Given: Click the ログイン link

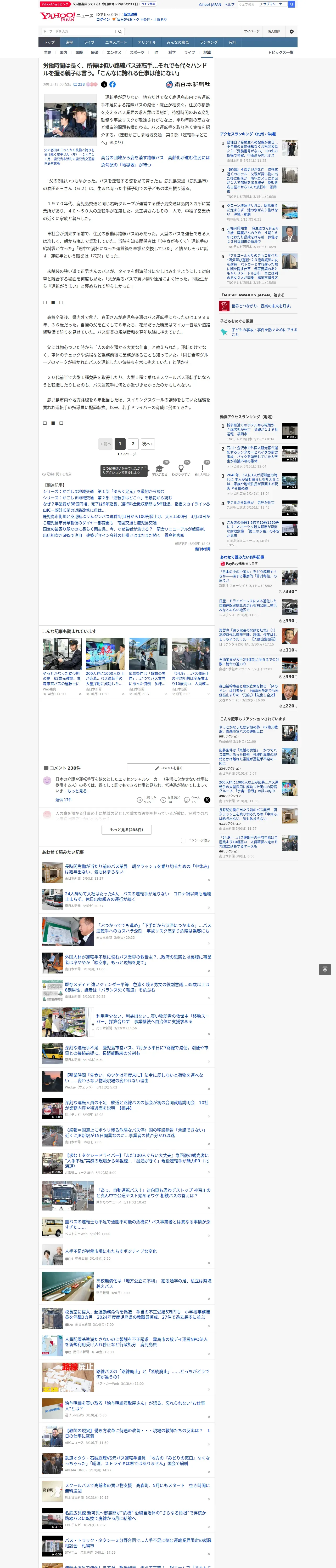Looking at the screenshot, I should [103, 20].
